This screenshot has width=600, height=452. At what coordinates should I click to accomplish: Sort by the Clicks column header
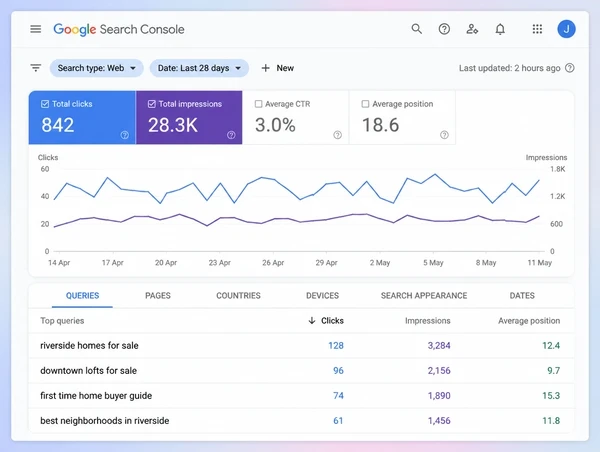point(332,321)
